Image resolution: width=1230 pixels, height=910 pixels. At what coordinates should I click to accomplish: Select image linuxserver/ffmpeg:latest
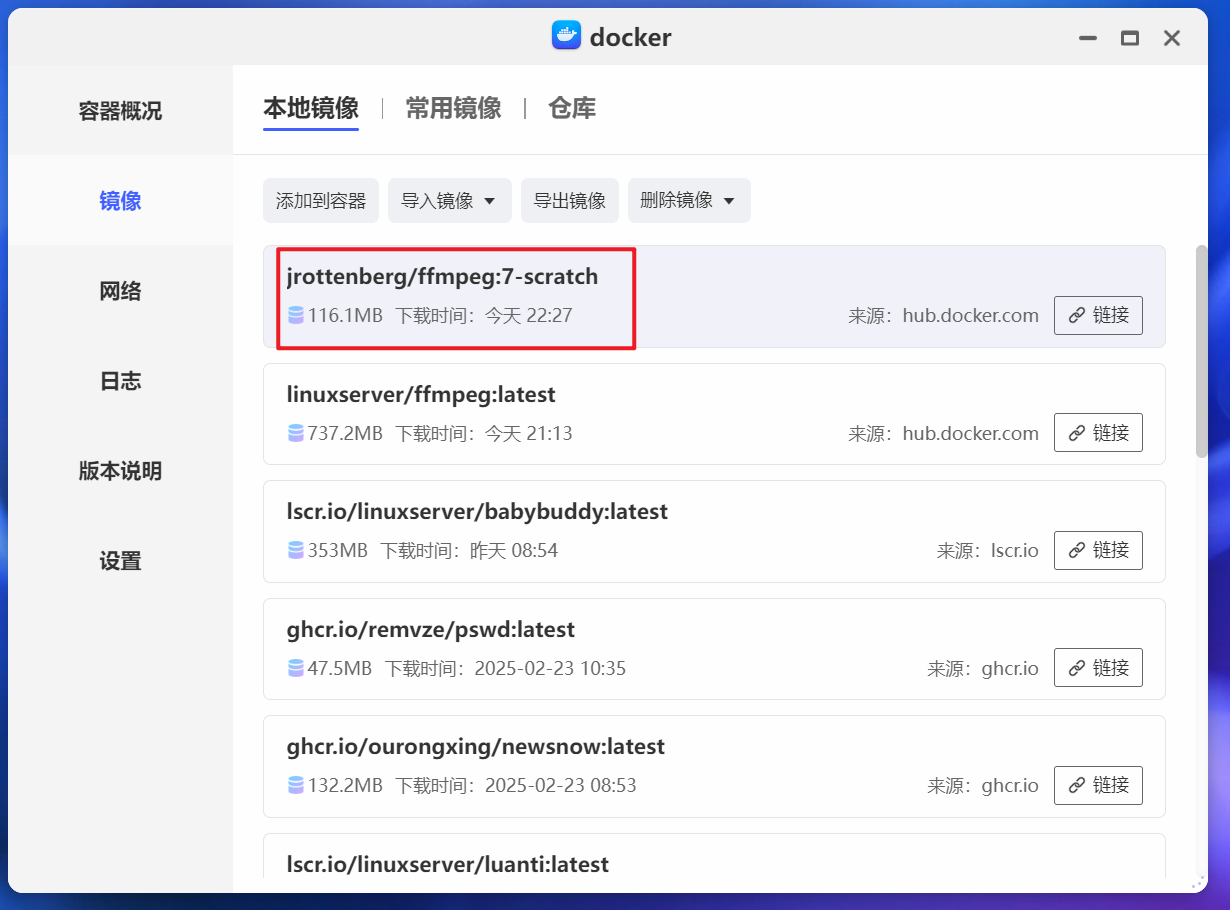(x=714, y=414)
